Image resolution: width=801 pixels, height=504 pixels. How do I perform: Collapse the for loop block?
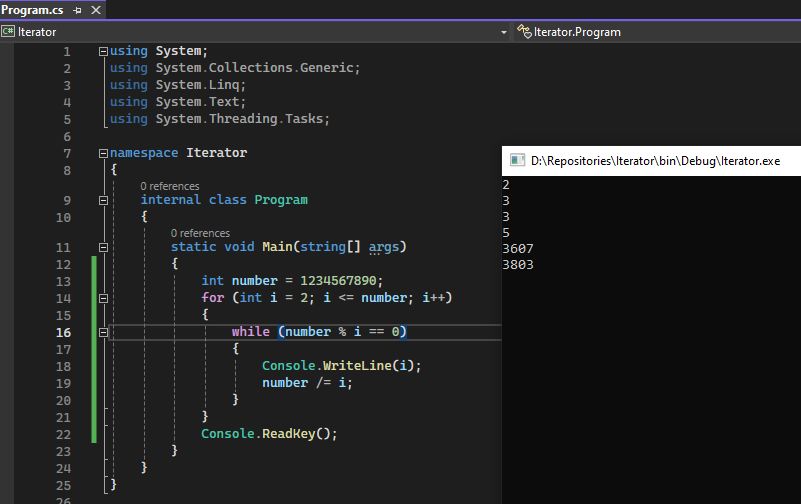pos(103,298)
